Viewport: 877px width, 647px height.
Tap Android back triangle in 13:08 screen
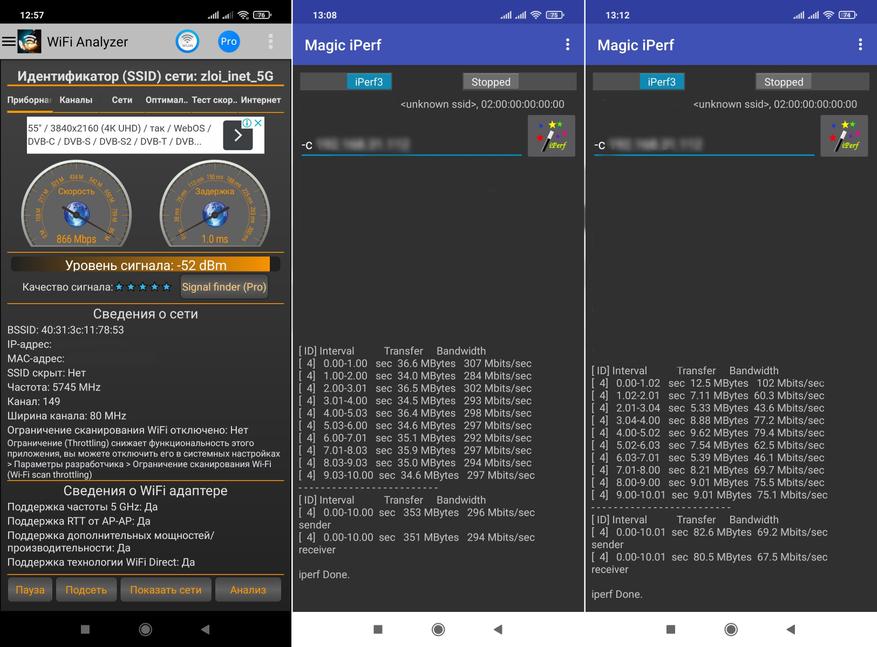(x=498, y=630)
